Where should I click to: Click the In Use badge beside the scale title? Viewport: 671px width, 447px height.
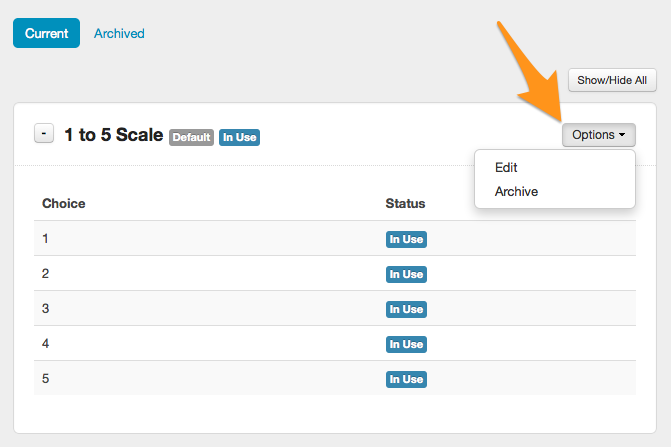coord(240,137)
